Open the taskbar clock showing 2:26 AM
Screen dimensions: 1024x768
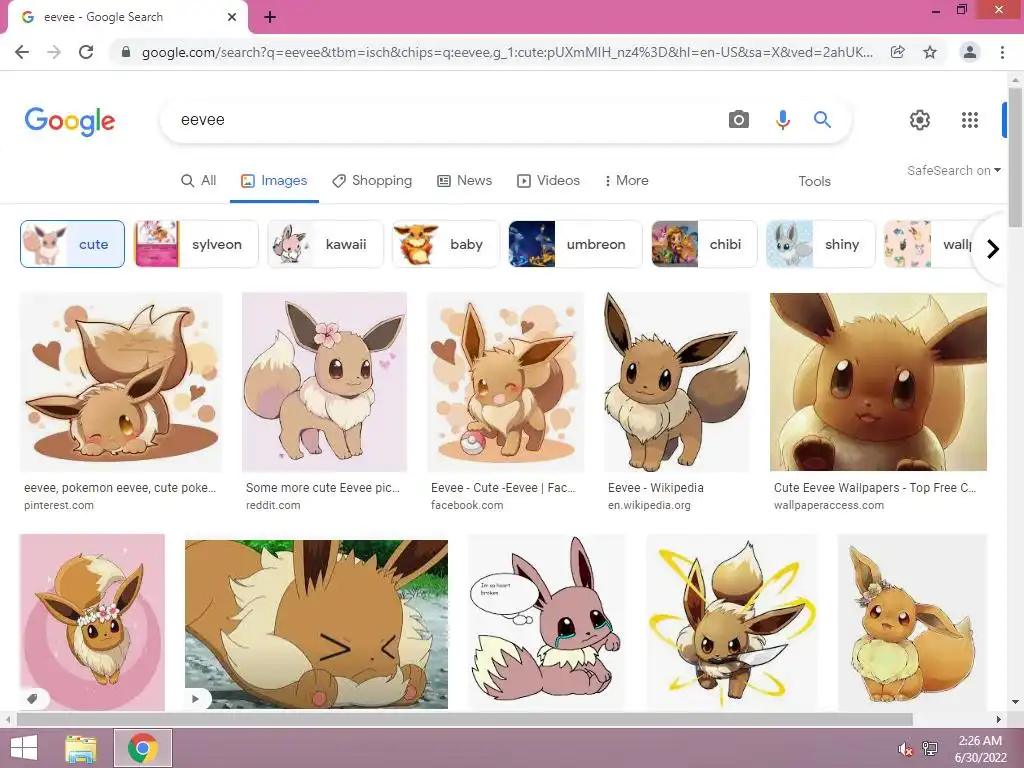coord(980,749)
